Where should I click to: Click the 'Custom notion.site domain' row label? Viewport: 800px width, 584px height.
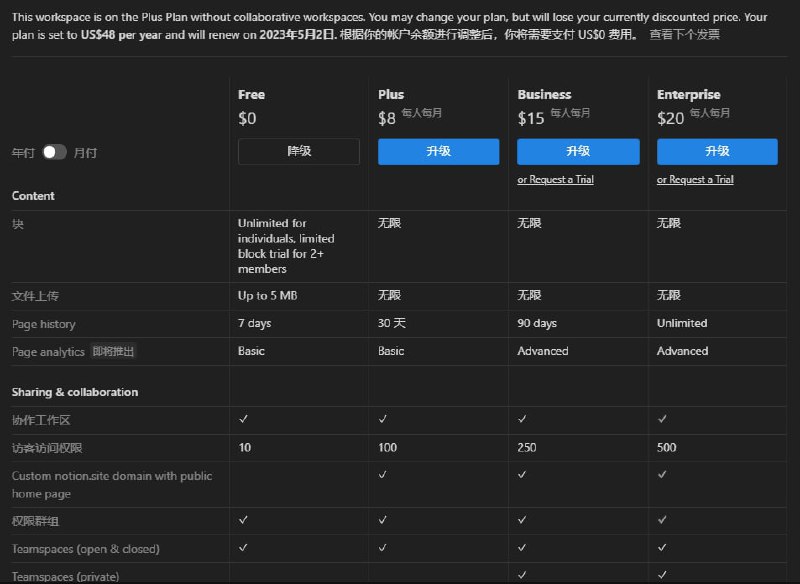(x=112, y=485)
